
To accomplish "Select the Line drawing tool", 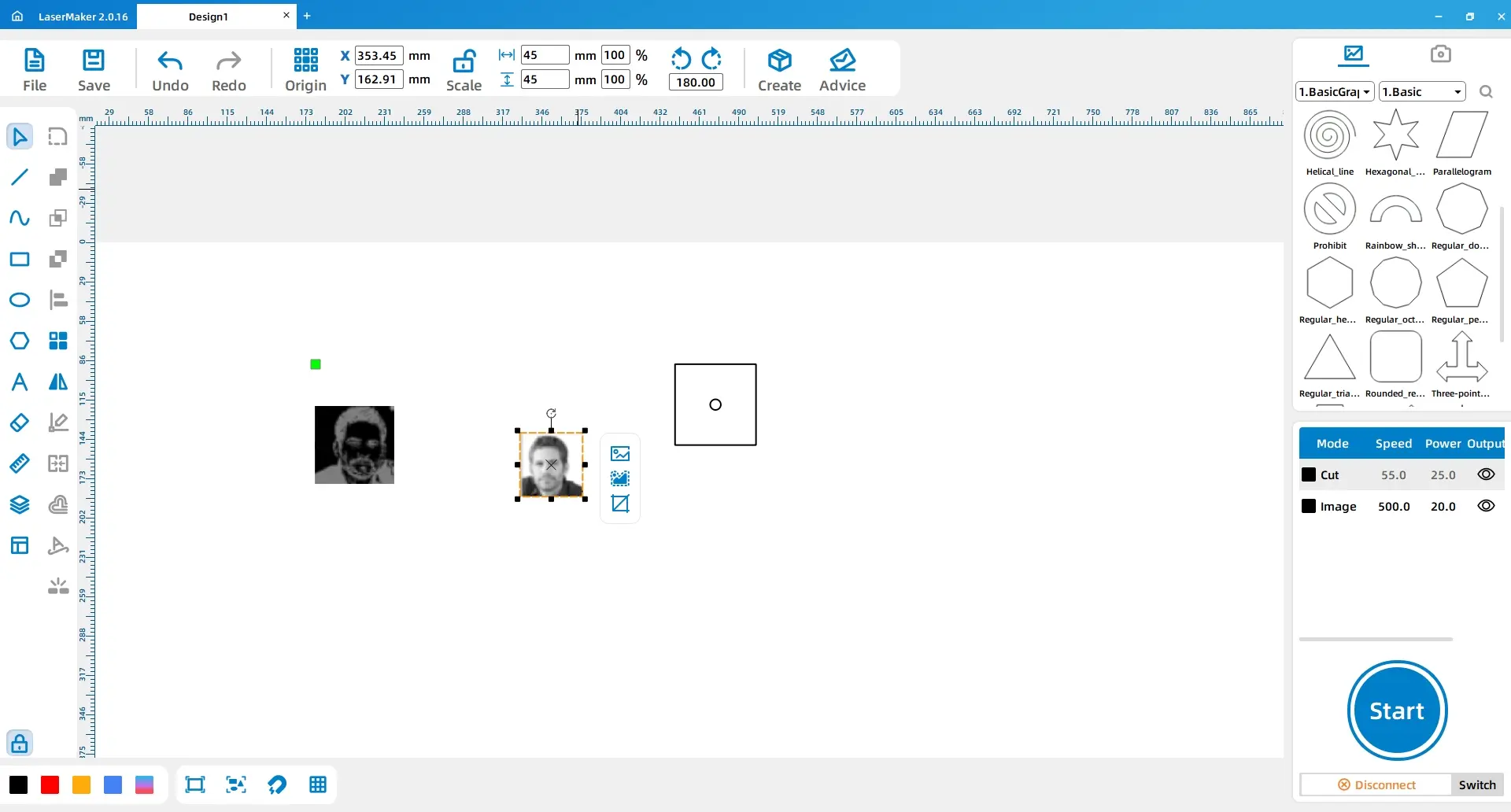I will pyautogui.click(x=20, y=177).
